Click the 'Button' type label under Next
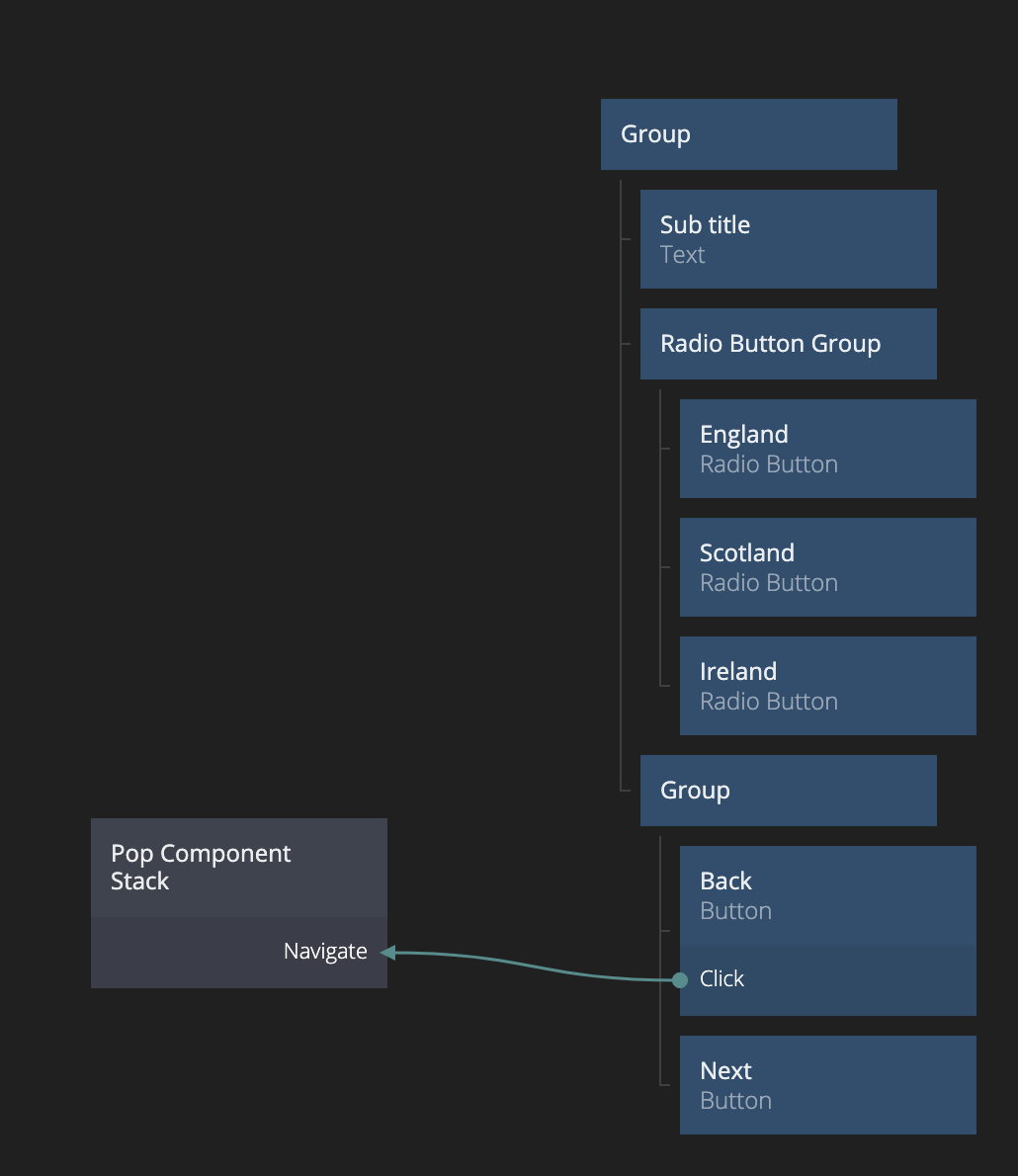Screen dimensions: 1018x1176 click(x=735, y=1101)
